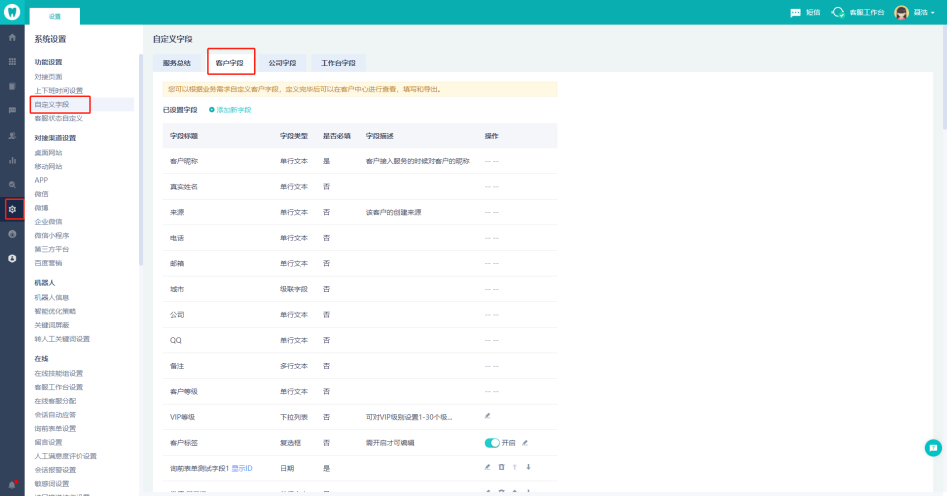Open the chat bubble icon in left rail
This screenshot has width=947, height=496.
pos(12,111)
